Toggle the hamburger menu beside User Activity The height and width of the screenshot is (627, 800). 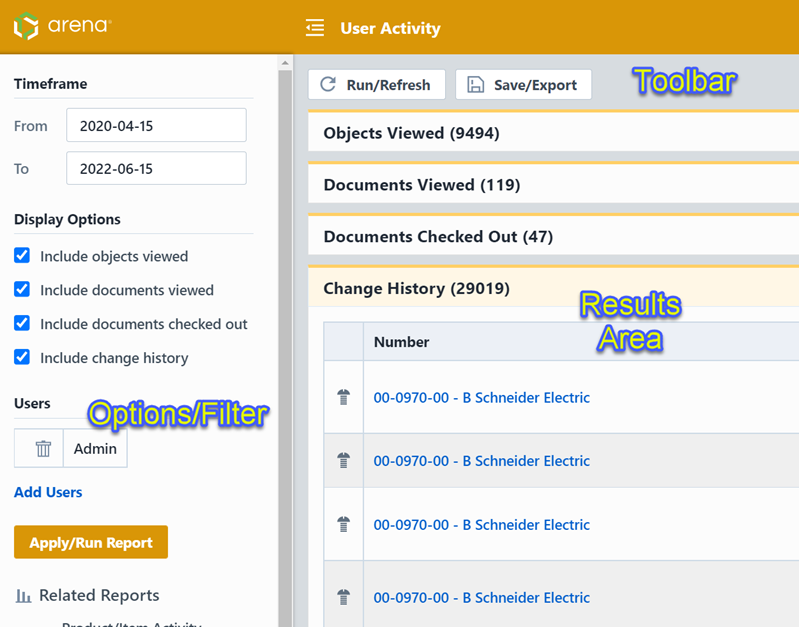tap(315, 28)
